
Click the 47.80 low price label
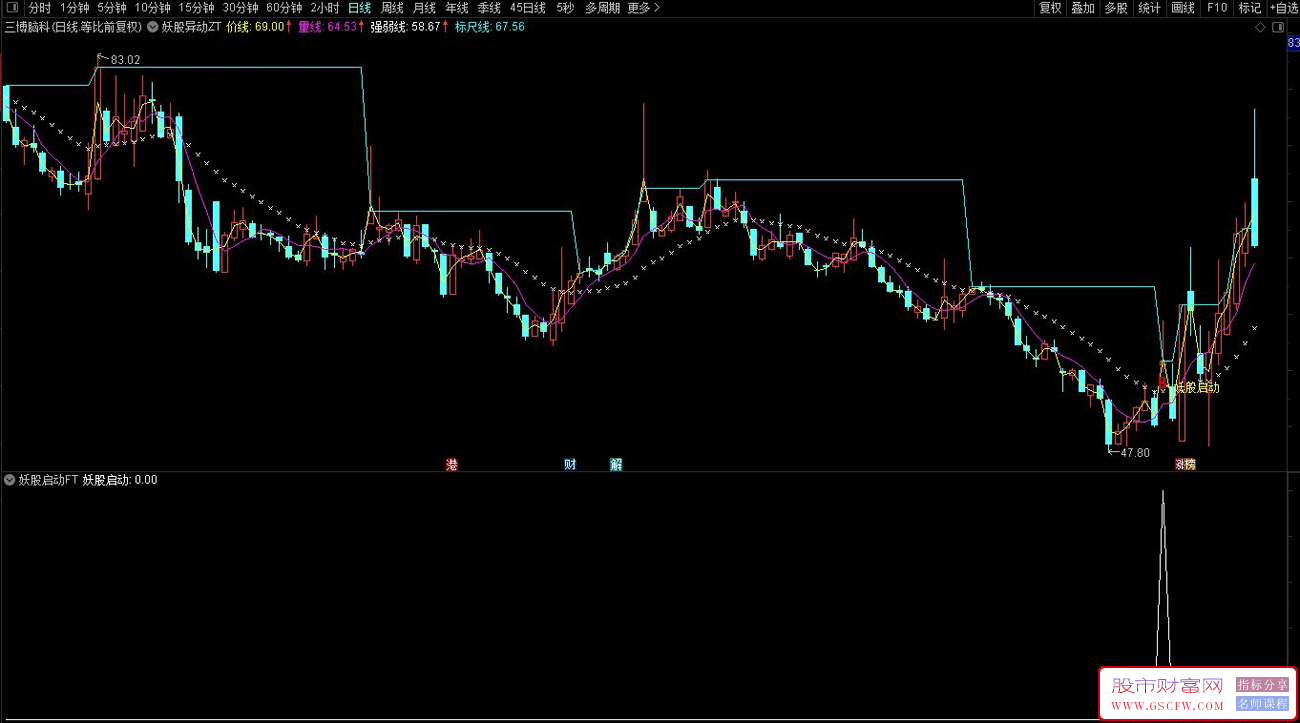pos(1135,453)
